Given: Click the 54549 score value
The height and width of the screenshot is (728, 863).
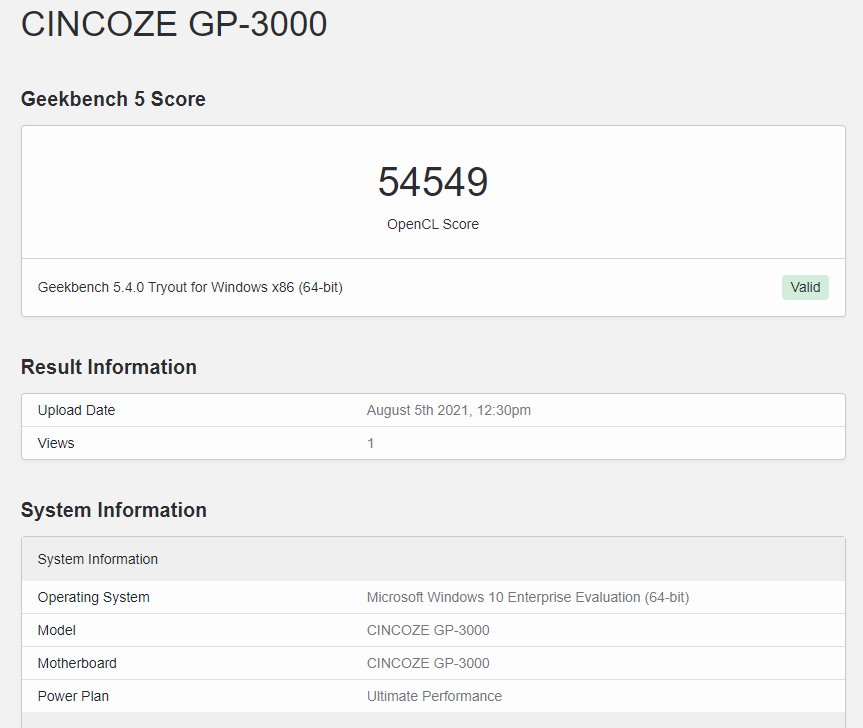Looking at the screenshot, I should point(433,182).
